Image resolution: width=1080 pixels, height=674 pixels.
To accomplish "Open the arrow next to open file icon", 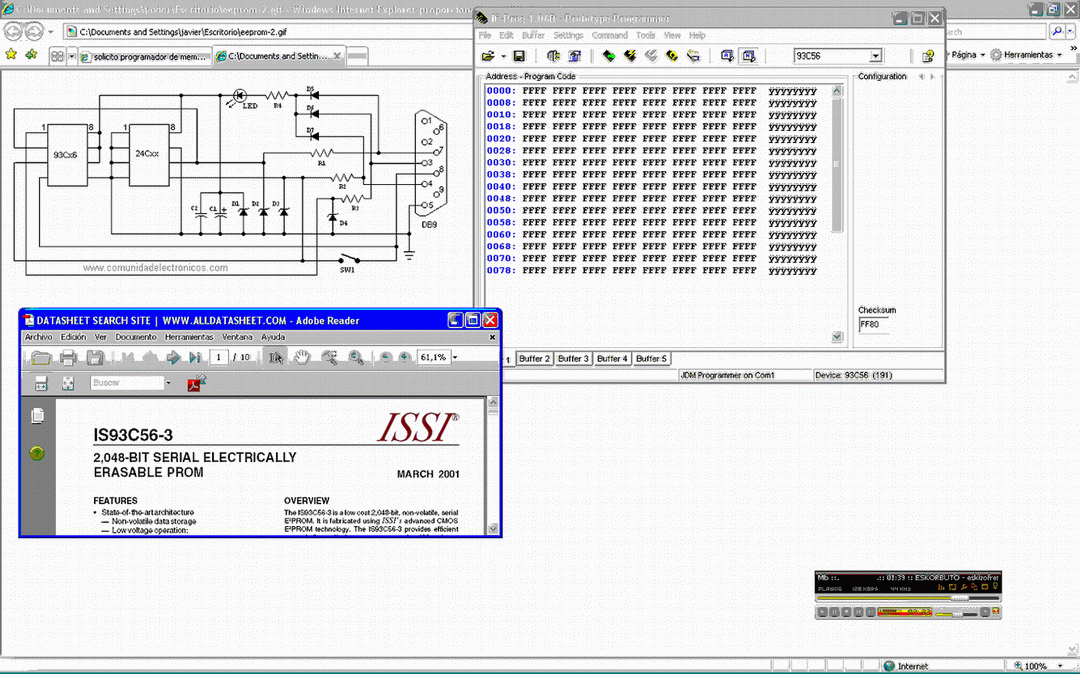I will pos(503,56).
